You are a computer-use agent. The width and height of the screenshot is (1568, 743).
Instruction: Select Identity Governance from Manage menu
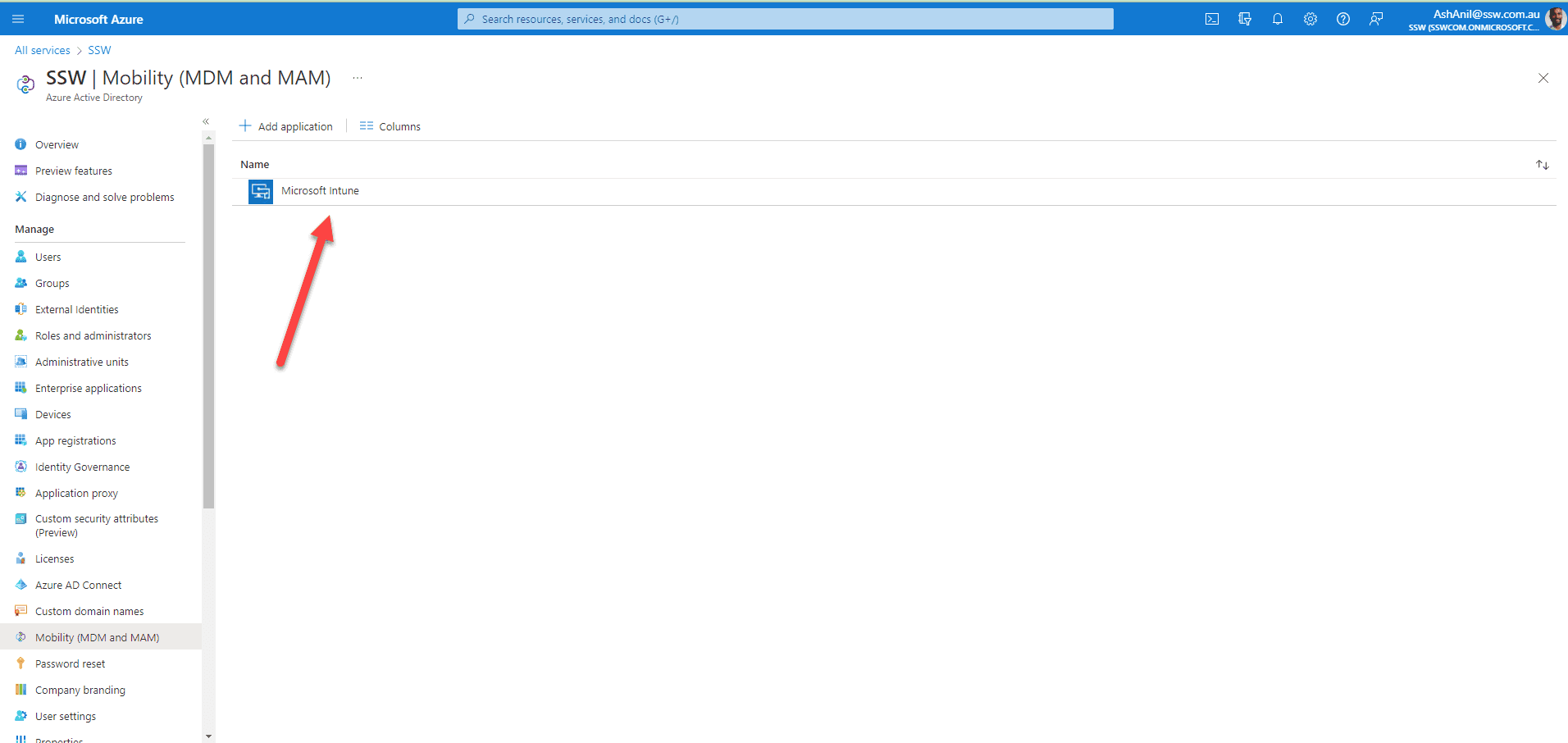coord(82,467)
